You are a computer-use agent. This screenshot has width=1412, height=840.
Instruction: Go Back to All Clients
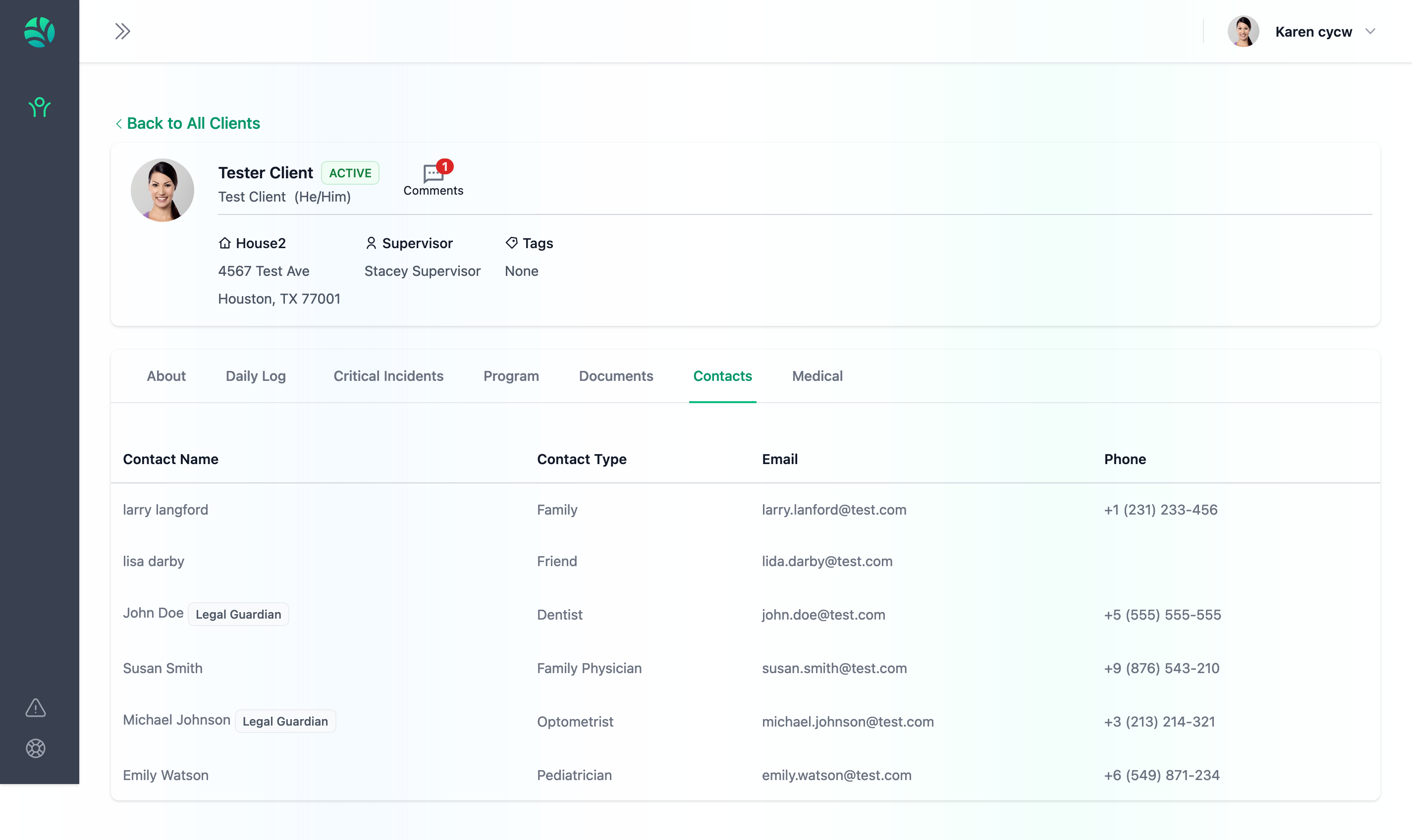193,123
